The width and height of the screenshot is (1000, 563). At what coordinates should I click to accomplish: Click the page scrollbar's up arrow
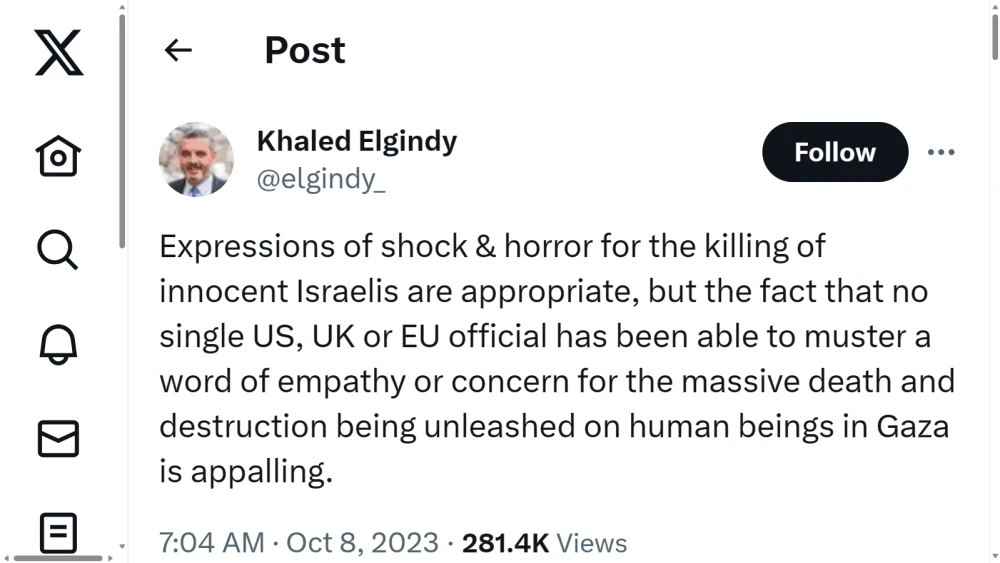point(993,5)
